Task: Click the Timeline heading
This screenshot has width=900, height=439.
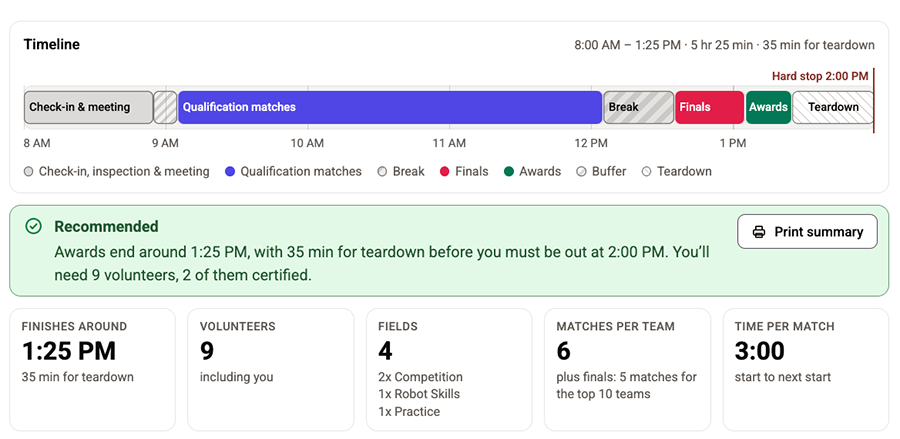Action: pyautogui.click(x=52, y=45)
